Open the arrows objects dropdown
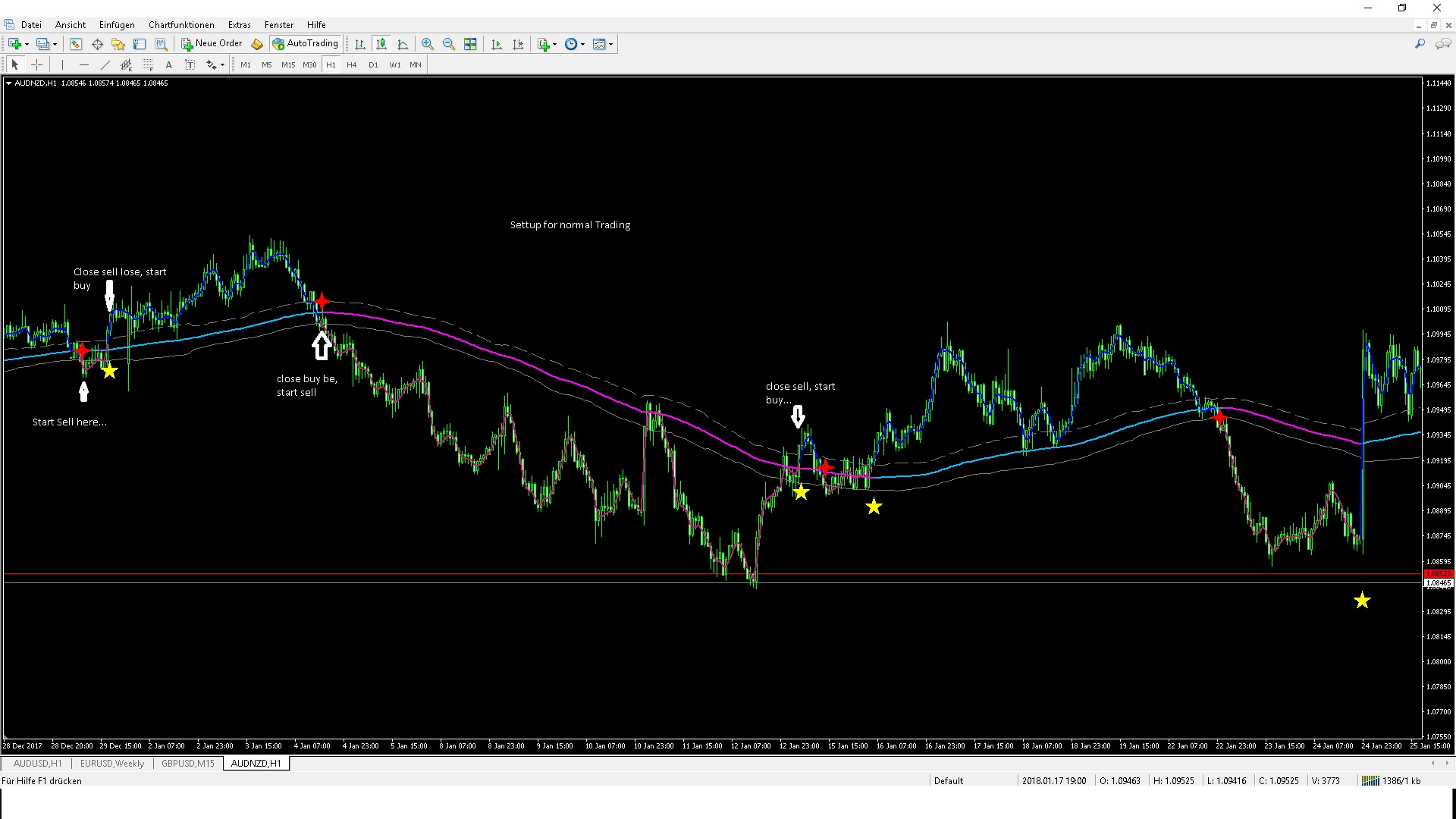Viewport: 1456px width, 819px height. pyautogui.click(x=222, y=65)
